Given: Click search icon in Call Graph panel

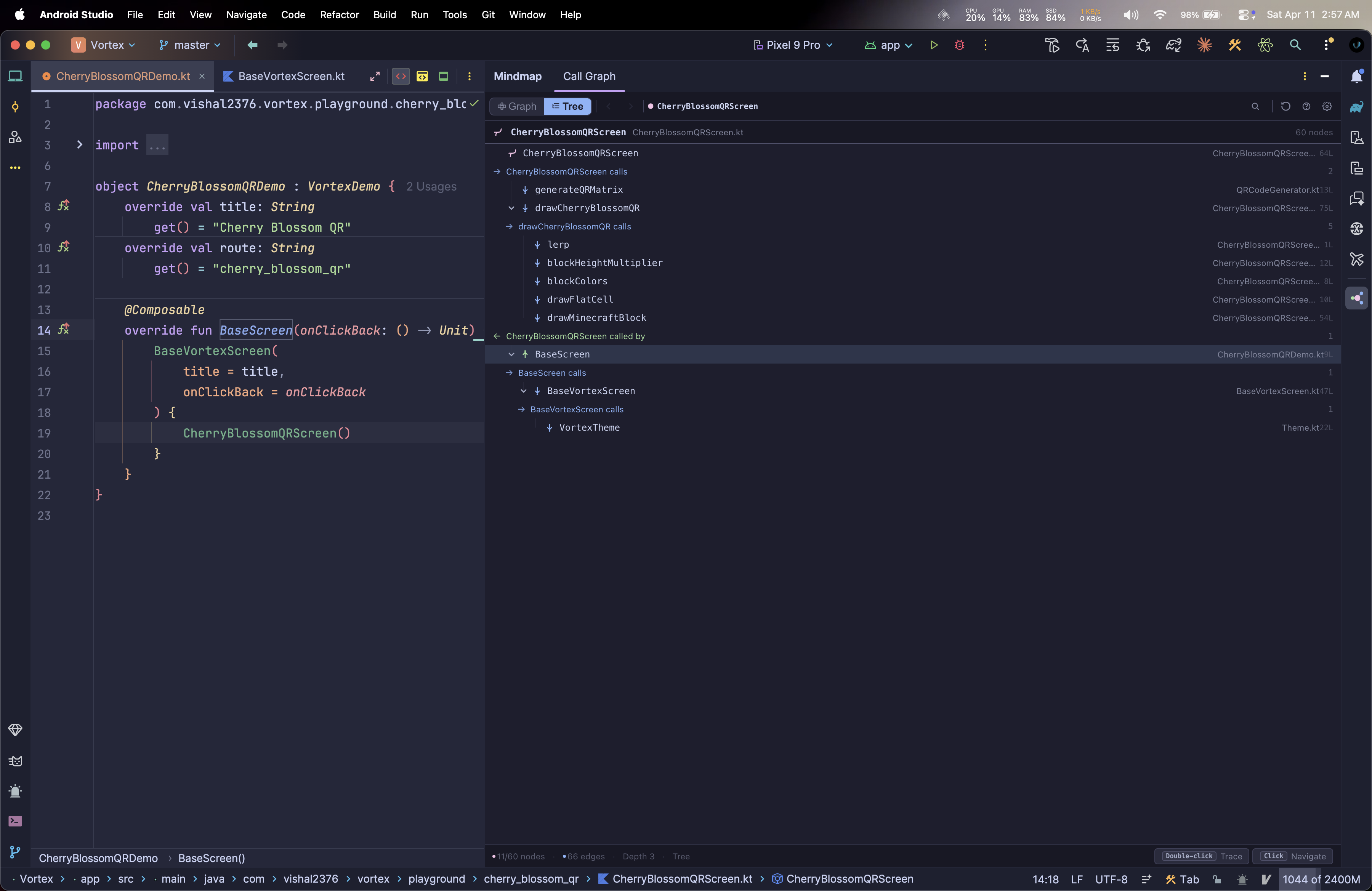Looking at the screenshot, I should [1255, 106].
